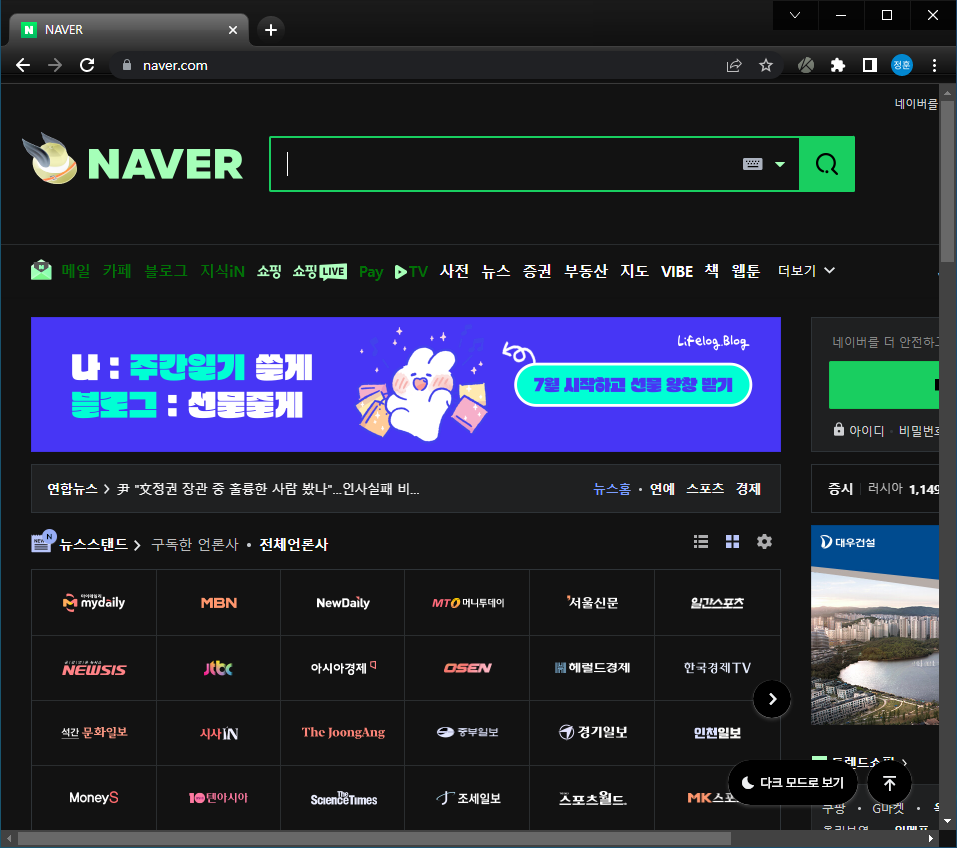
Task: Open NEWSIS press tile
Action: click(94, 668)
